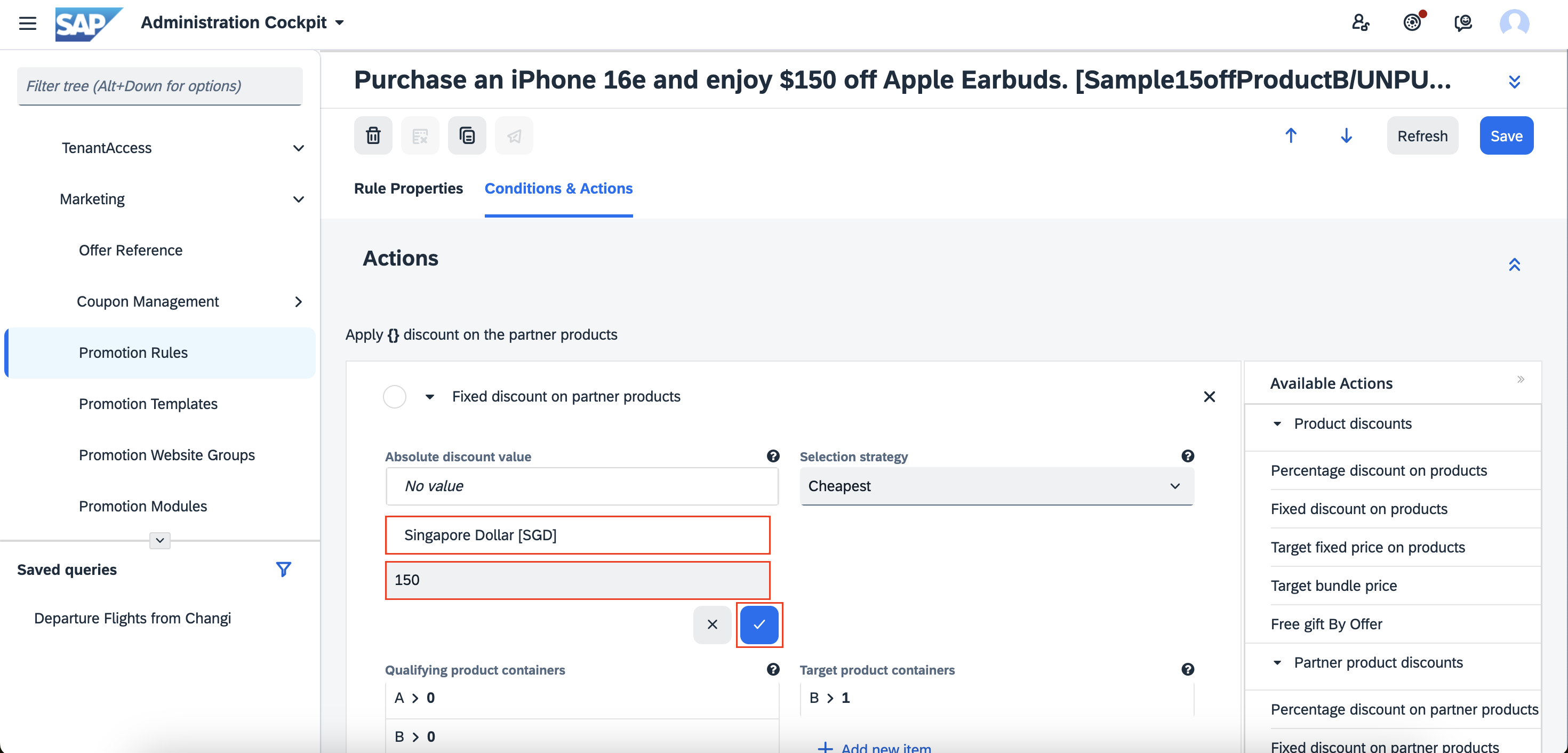
Task: Expand the header with double down chevron
Action: pyautogui.click(x=1514, y=81)
